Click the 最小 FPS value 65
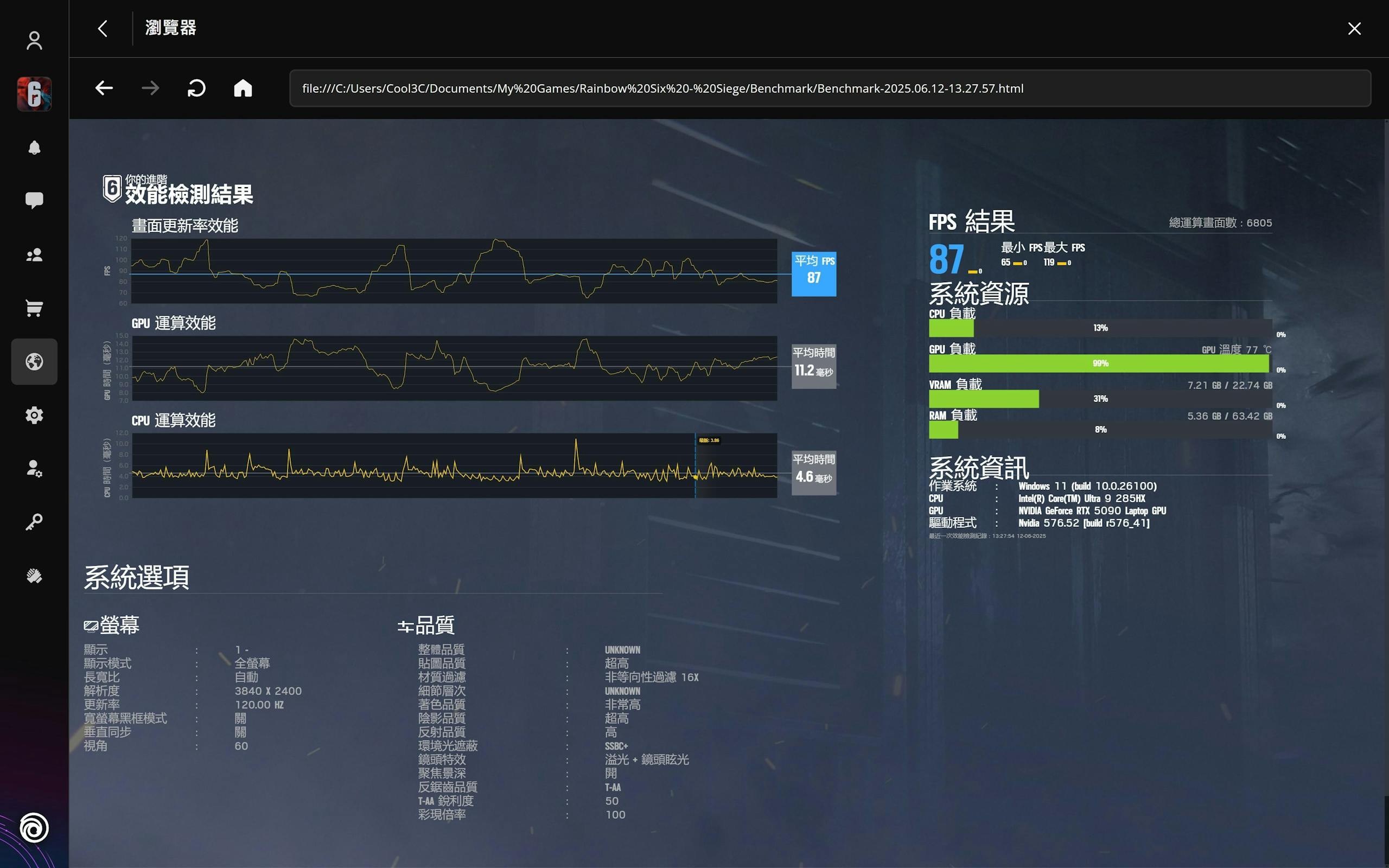This screenshot has height=868, width=1389. point(1005,263)
